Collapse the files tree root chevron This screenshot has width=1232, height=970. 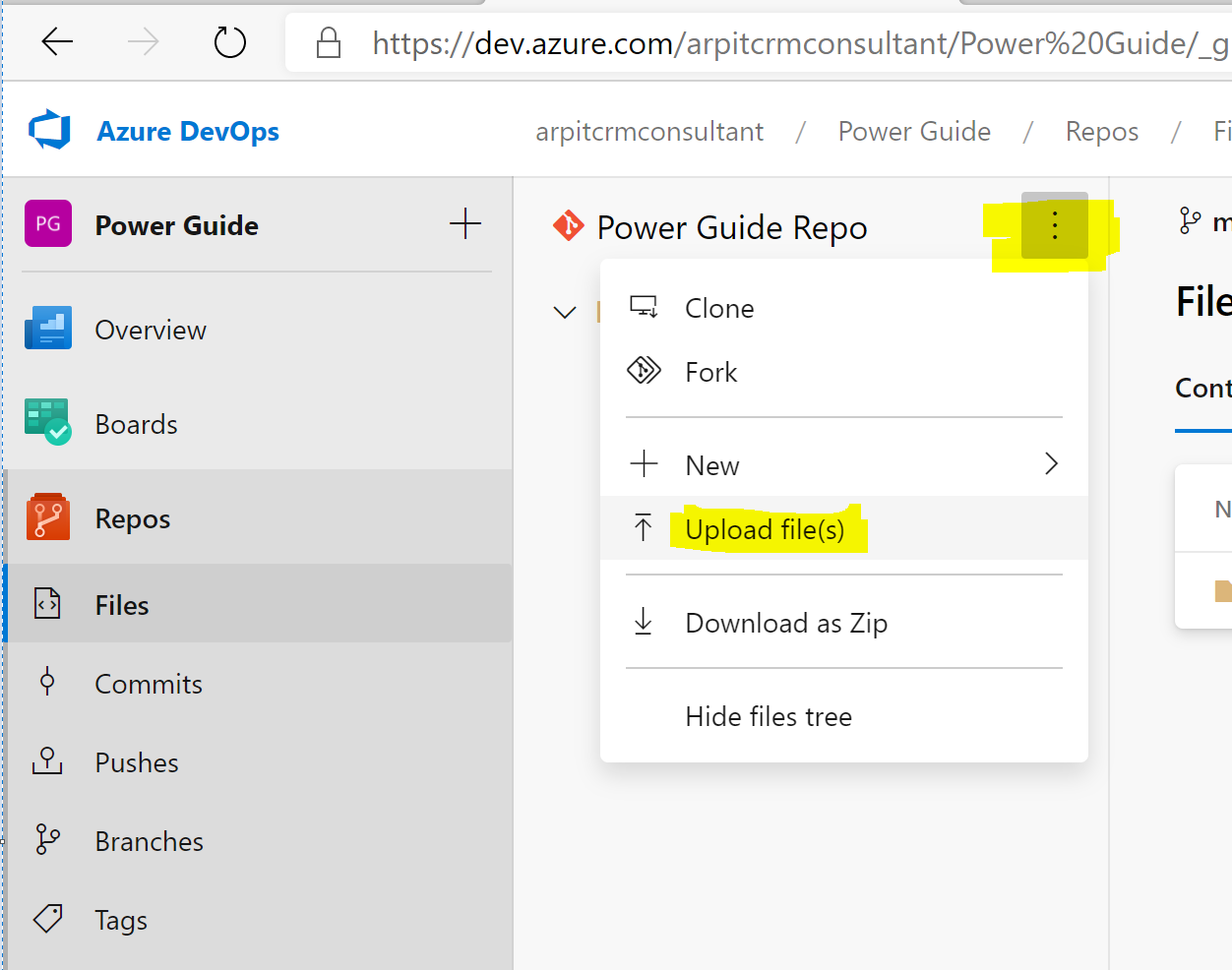[x=565, y=313]
